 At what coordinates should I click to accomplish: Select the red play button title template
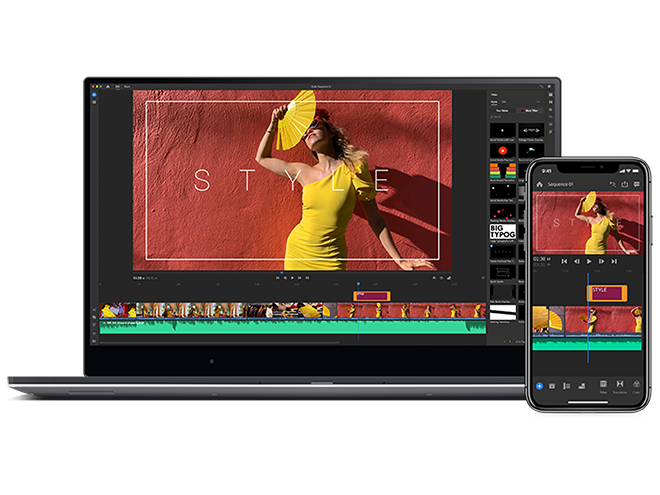pyautogui.click(x=502, y=151)
